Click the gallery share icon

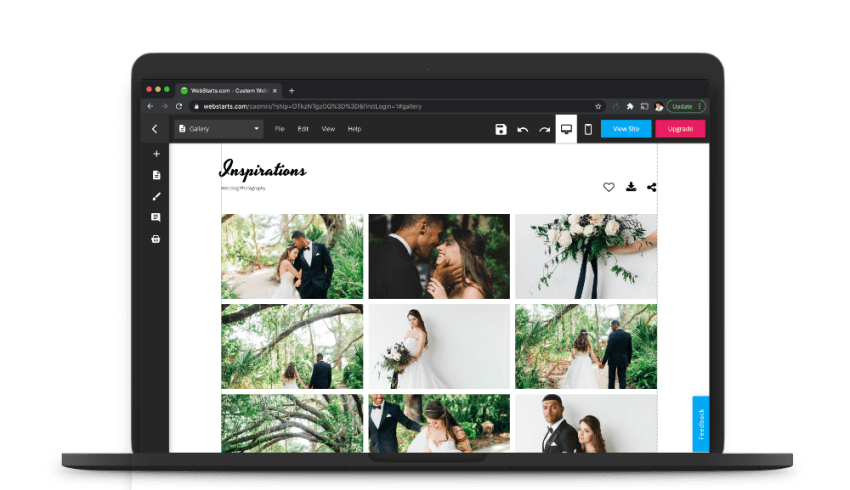click(x=652, y=187)
